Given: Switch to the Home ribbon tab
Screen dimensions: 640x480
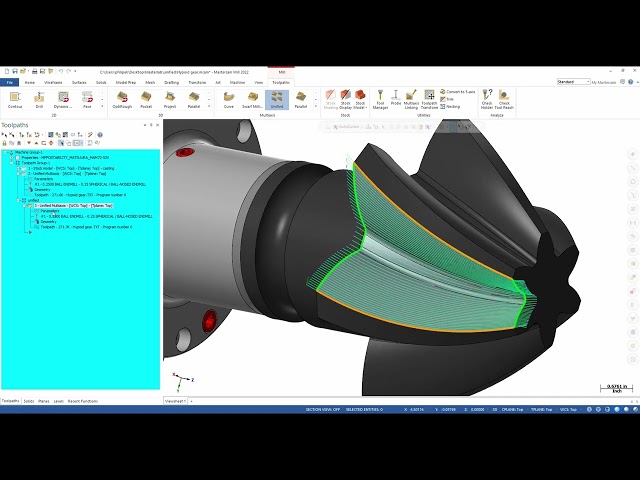Looking at the screenshot, I should point(29,82).
